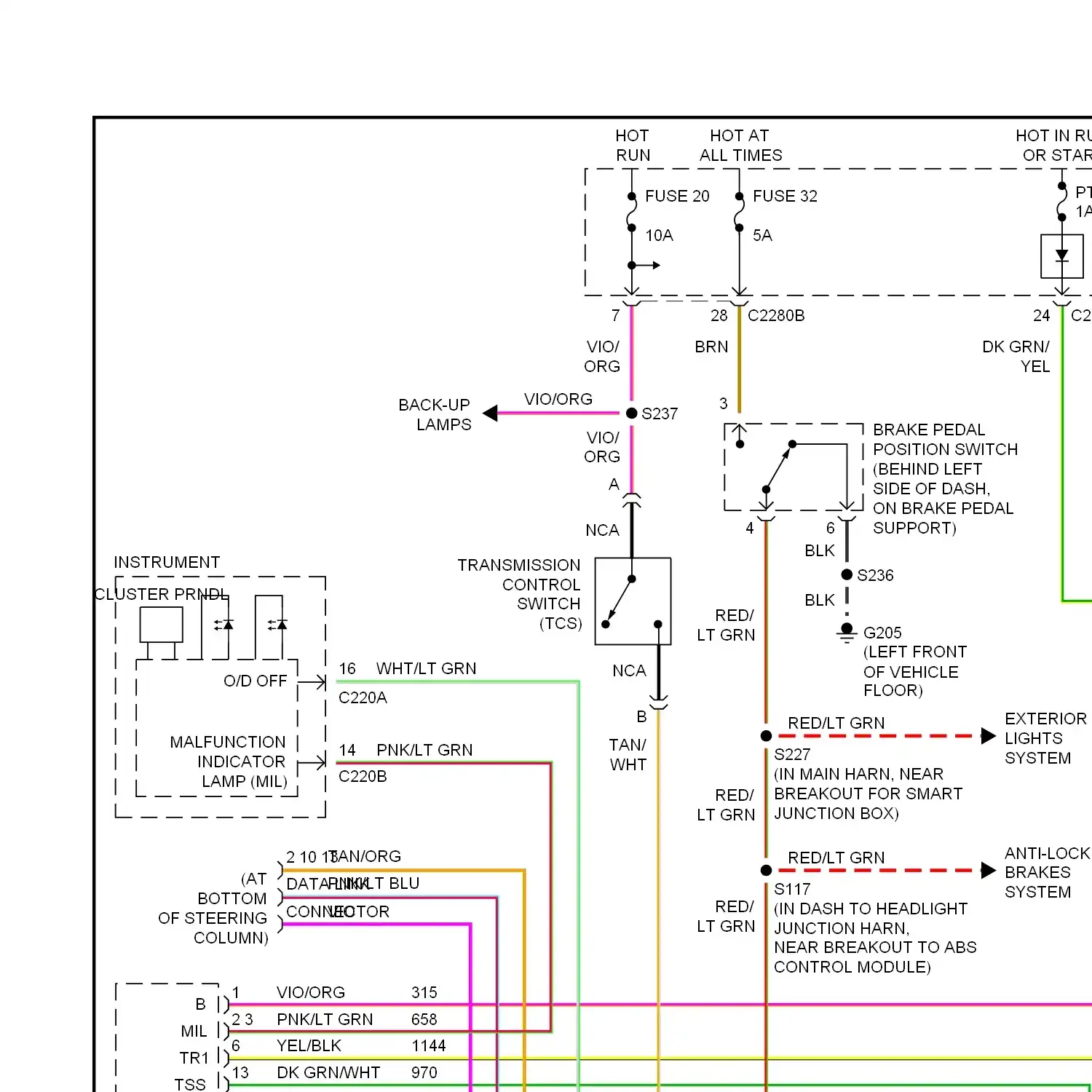Click the S237 splice label

(660, 414)
